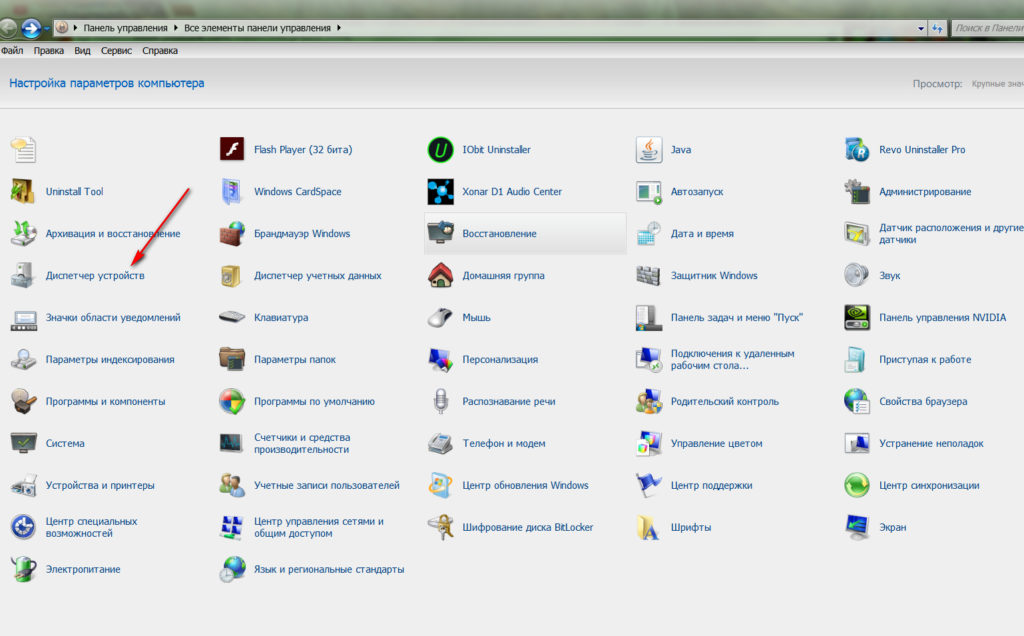
Task: Open the Звук speaker icon
Action: 857,276
